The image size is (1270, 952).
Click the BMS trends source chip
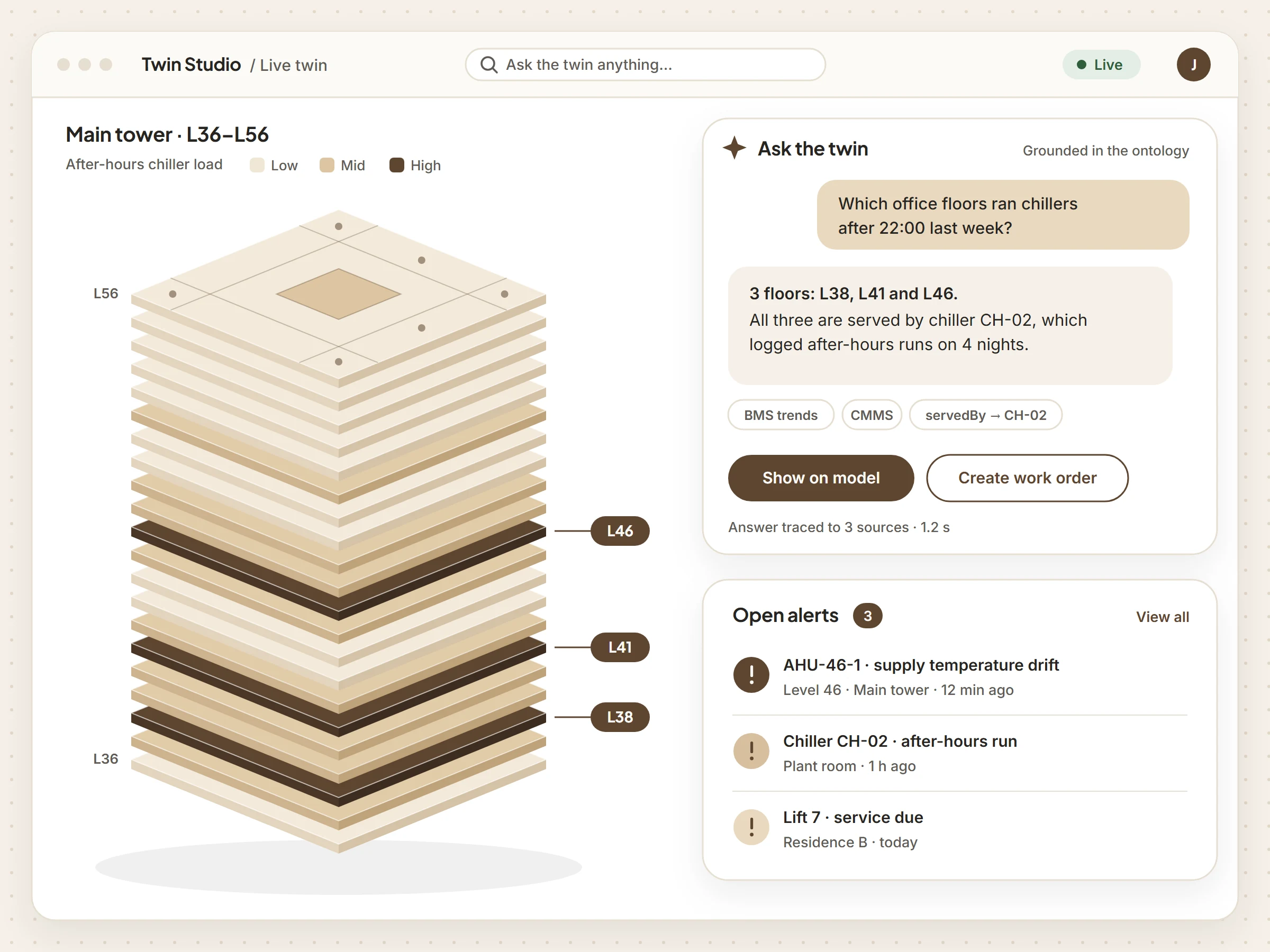tap(781, 415)
